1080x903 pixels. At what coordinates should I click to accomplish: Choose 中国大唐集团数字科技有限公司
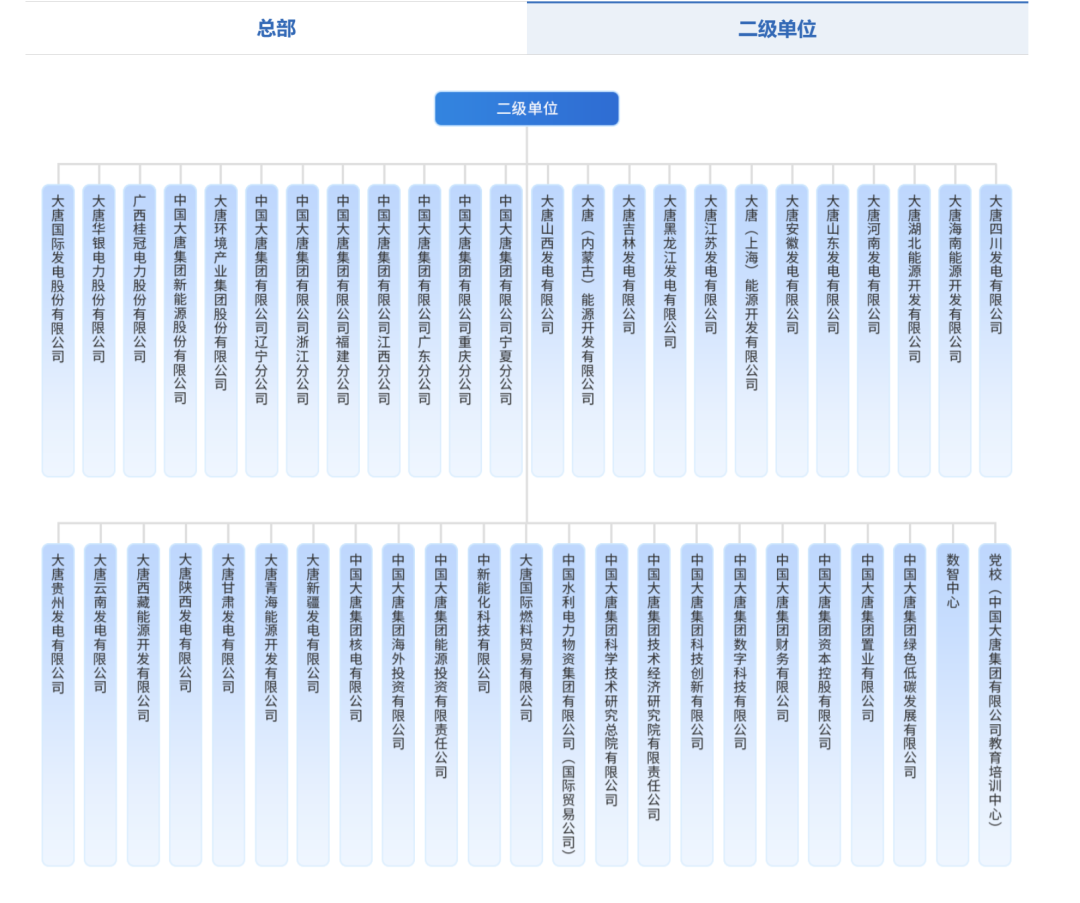click(x=740, y=705)
